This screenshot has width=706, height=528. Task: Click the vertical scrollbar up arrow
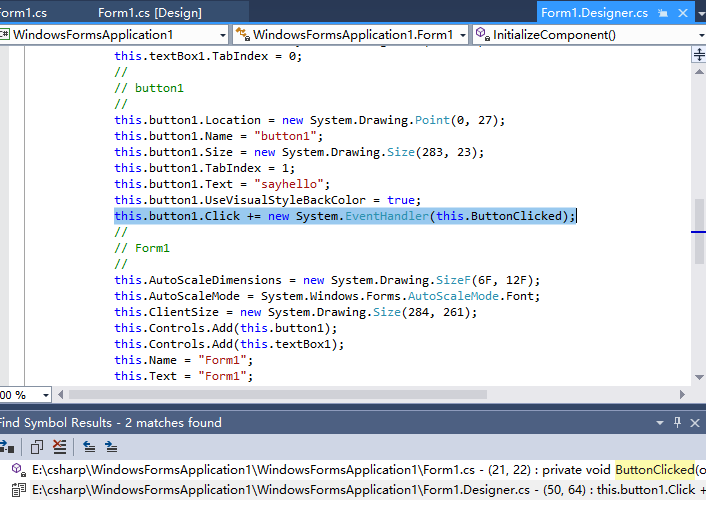pyautogui.click(x=699, y=72)
